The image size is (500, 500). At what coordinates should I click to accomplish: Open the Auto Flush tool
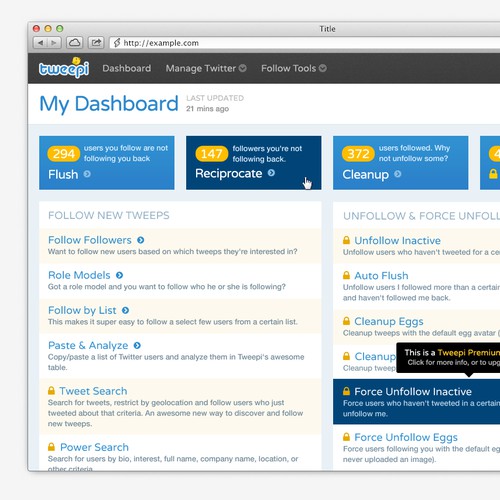point(381,276)
